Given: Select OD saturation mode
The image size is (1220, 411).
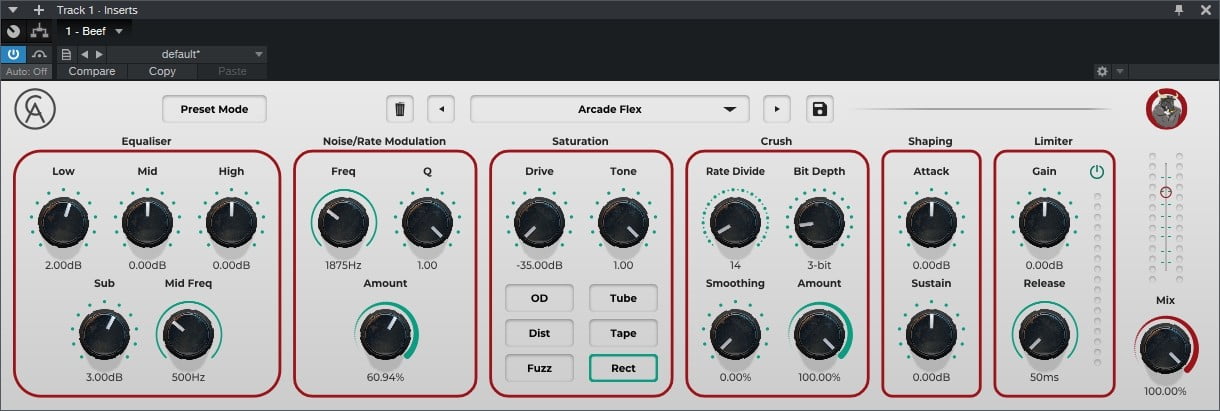Looking at the screenshot, I should [539, 298].
